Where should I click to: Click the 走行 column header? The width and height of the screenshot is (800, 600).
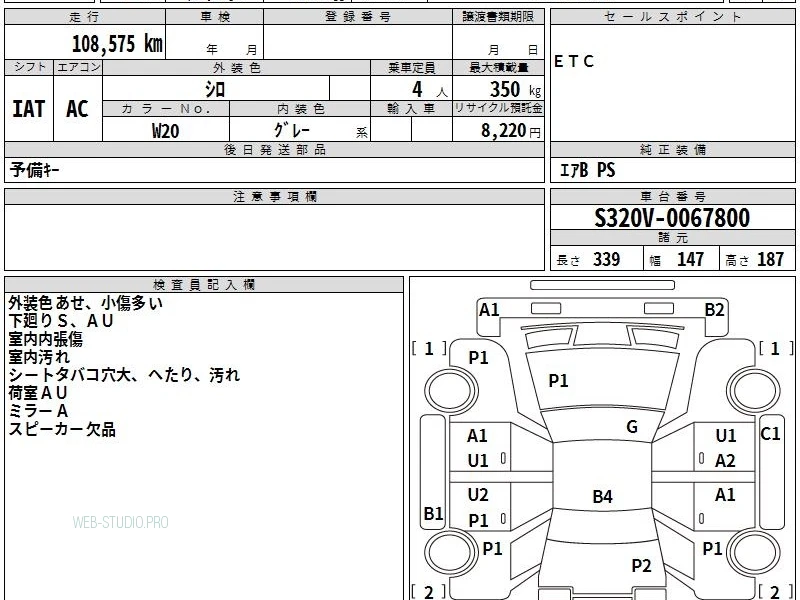[85, 17]
